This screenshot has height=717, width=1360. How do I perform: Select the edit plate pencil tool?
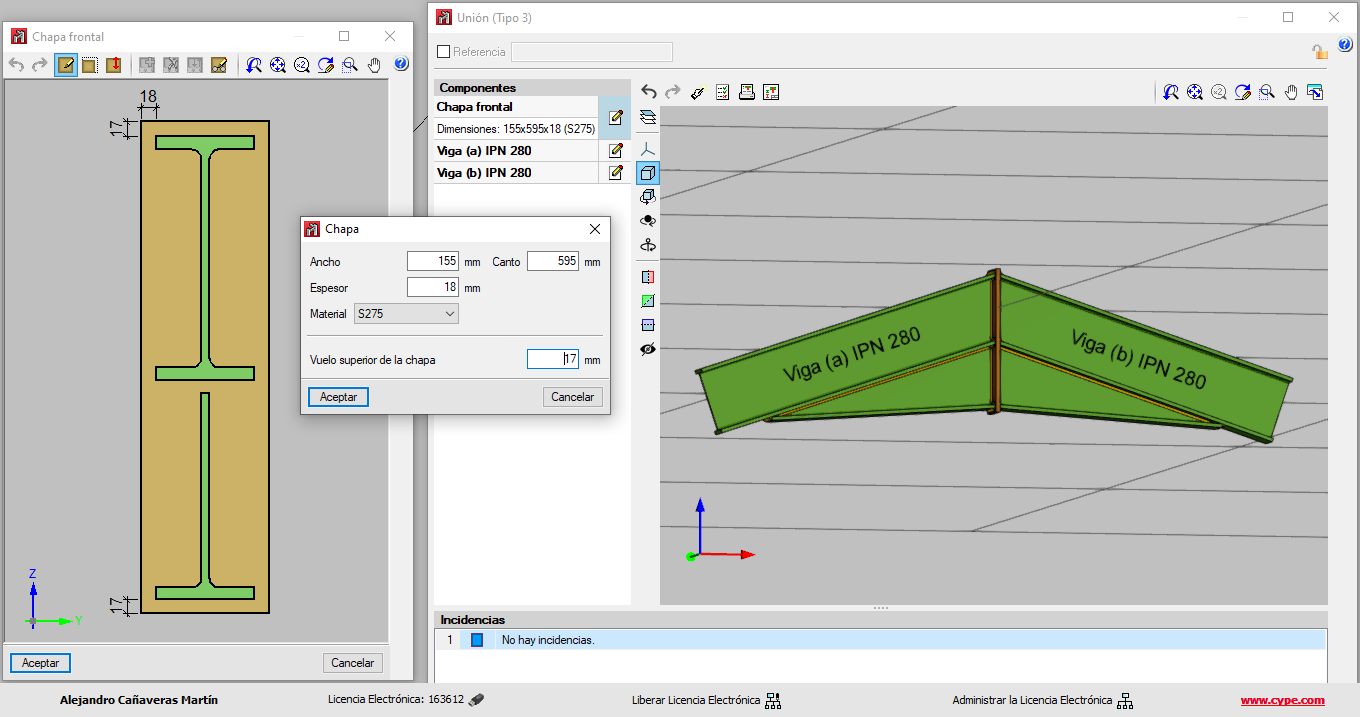pyautogui.click(x=66, y=65)
